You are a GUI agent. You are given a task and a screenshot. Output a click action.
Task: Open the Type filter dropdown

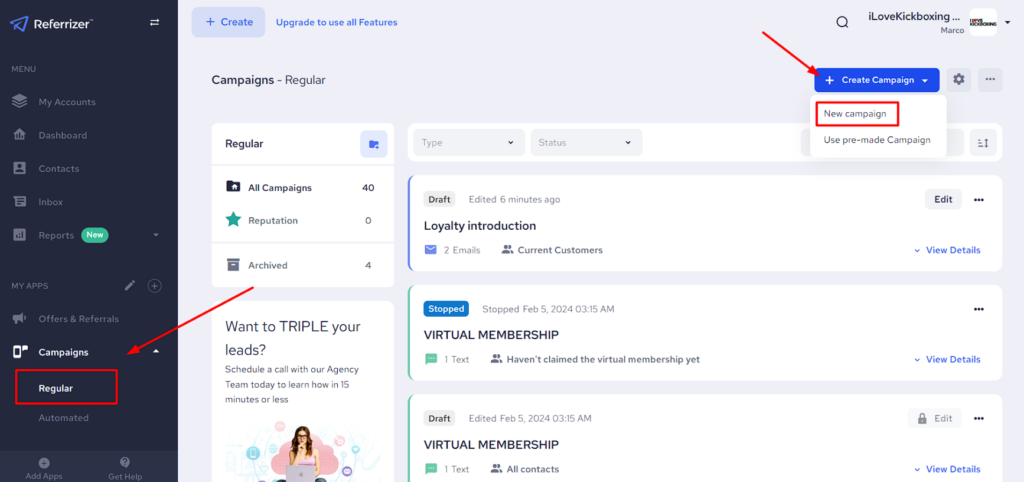(x=468, y=143)
